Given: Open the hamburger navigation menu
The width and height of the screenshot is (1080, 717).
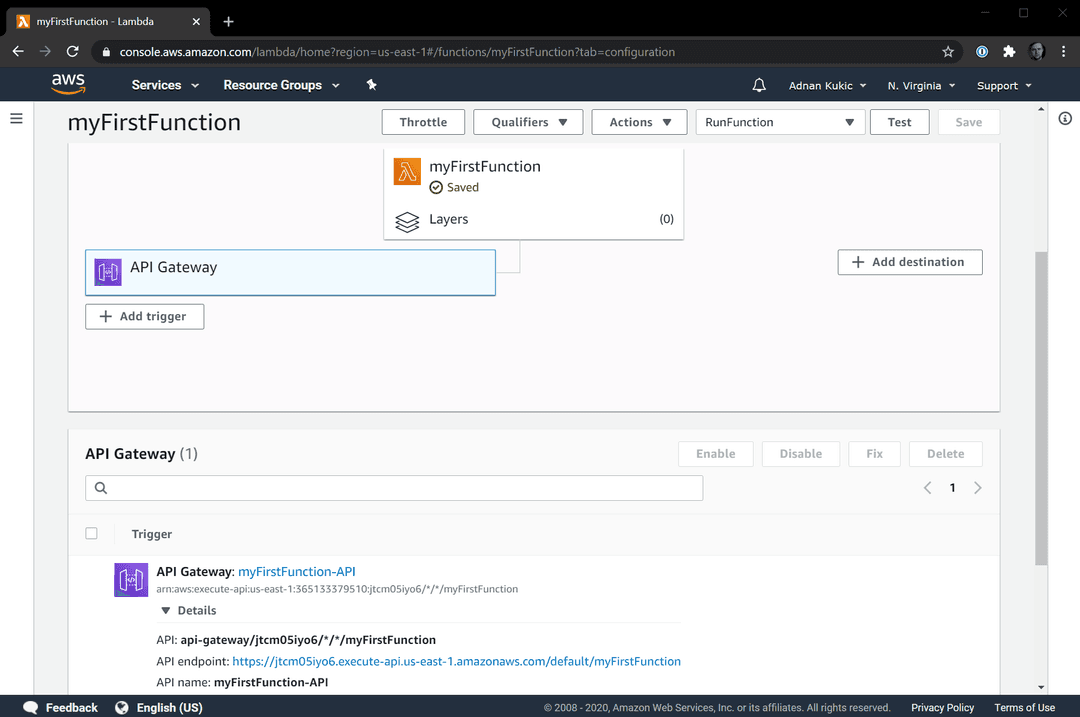Looking at the screenshot, I should point(16,118).
